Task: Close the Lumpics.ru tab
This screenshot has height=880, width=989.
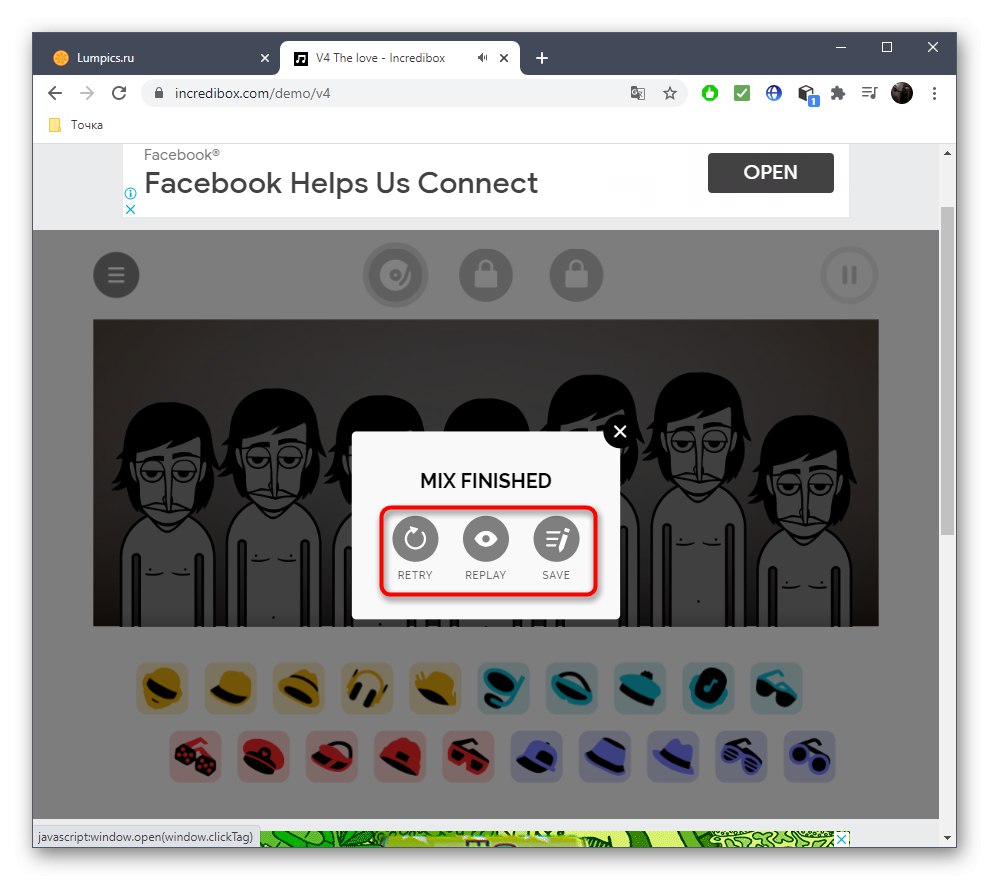Action: (x=265, y=58)
